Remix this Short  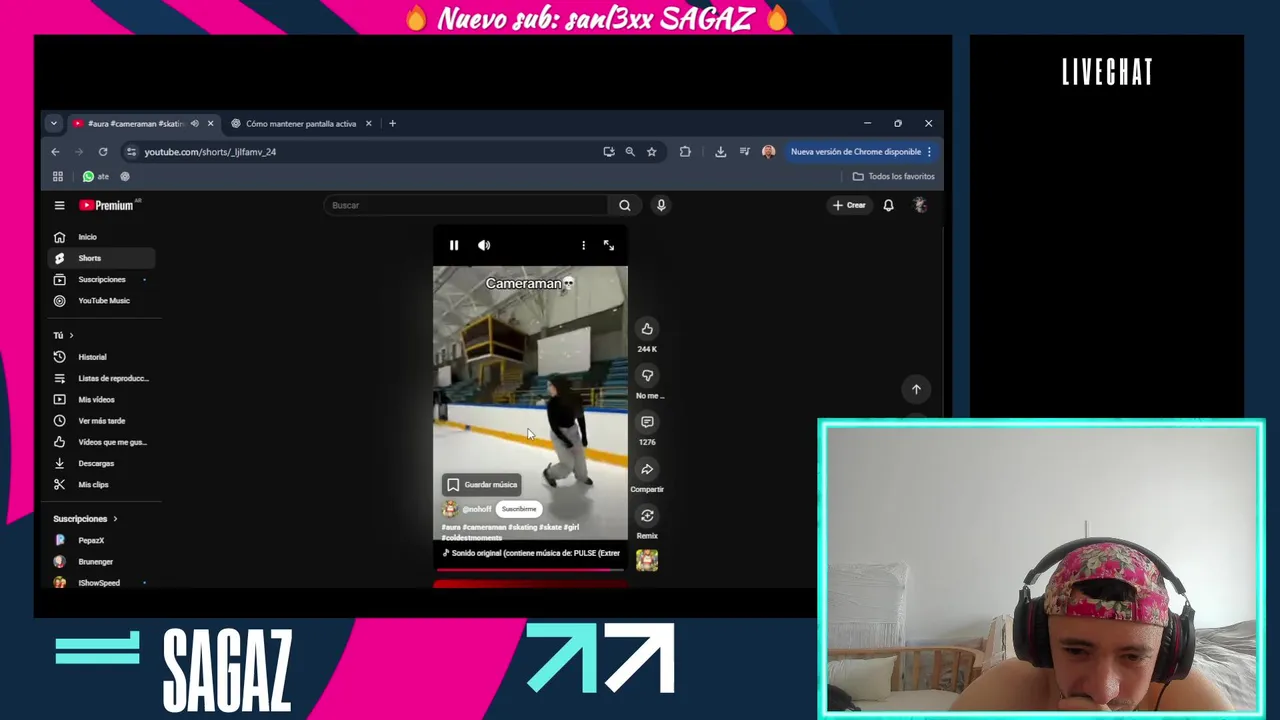point(647,516)
